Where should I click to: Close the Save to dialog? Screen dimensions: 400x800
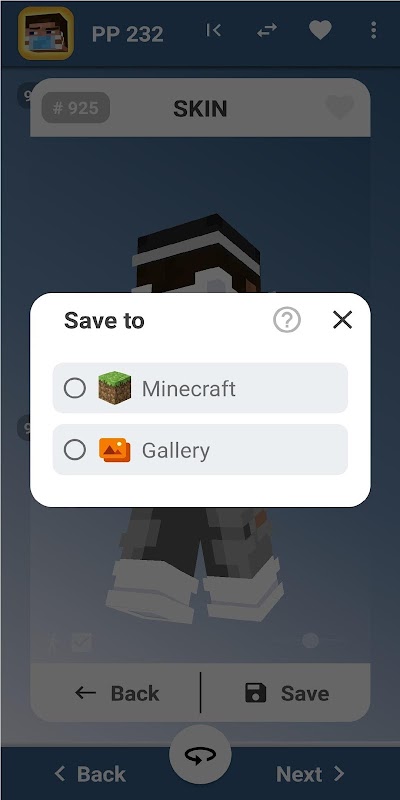pos(342,320)
